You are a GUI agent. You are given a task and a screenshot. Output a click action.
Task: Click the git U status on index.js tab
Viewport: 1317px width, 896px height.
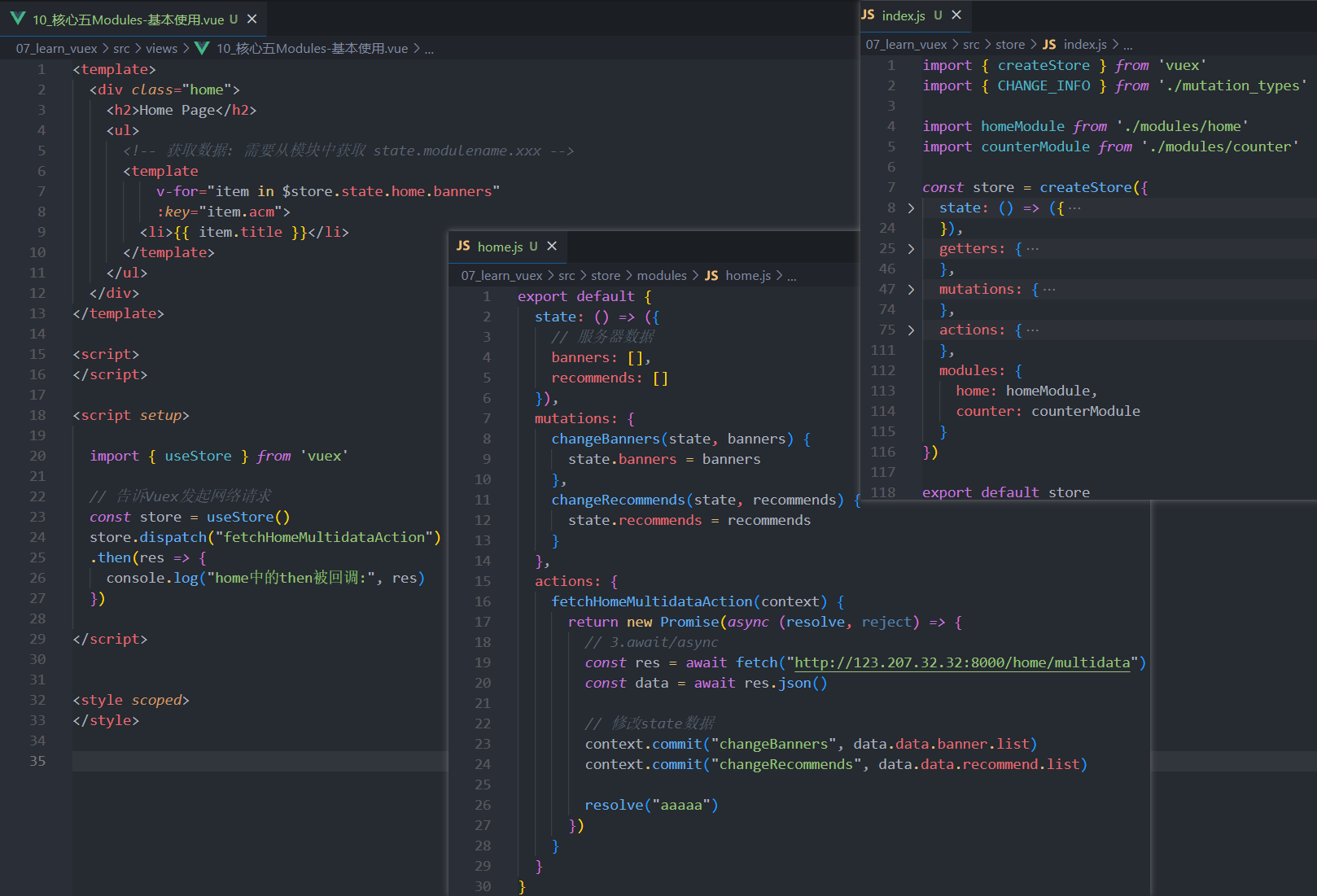[x=938, y=15]
